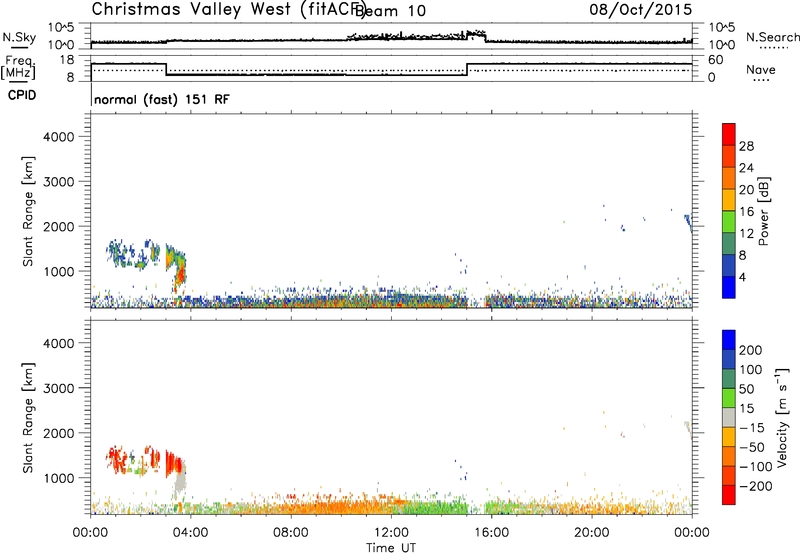The image size is (800, 554).
Task: Click the "3000" range label in the Velocity panel
Action: click(59, 388)
